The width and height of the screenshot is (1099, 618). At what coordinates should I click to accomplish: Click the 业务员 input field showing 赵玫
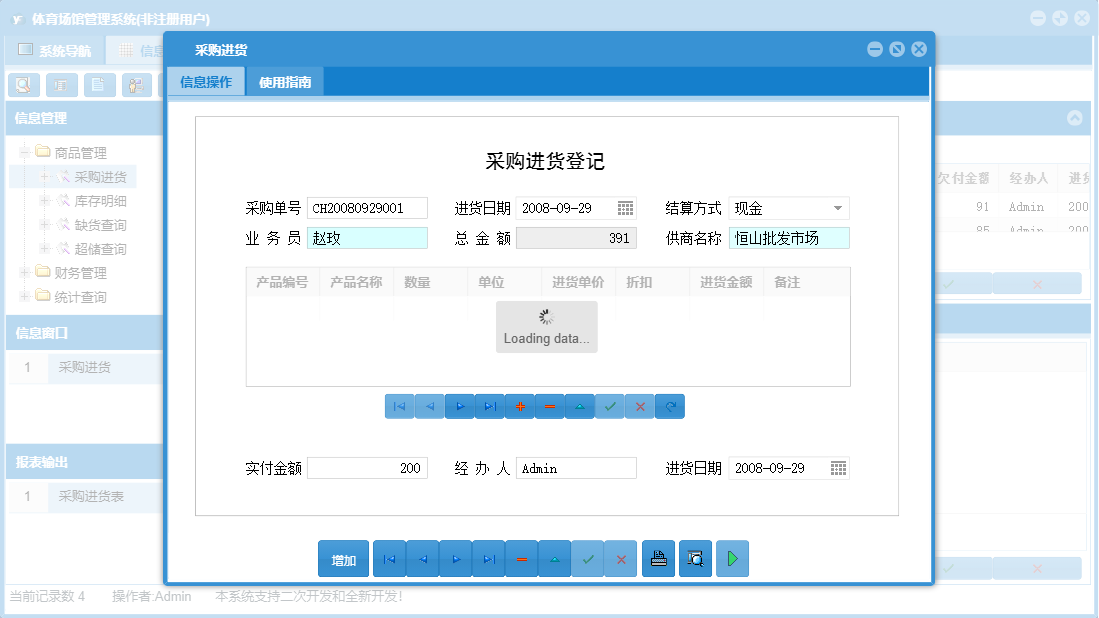click(368, 238)
